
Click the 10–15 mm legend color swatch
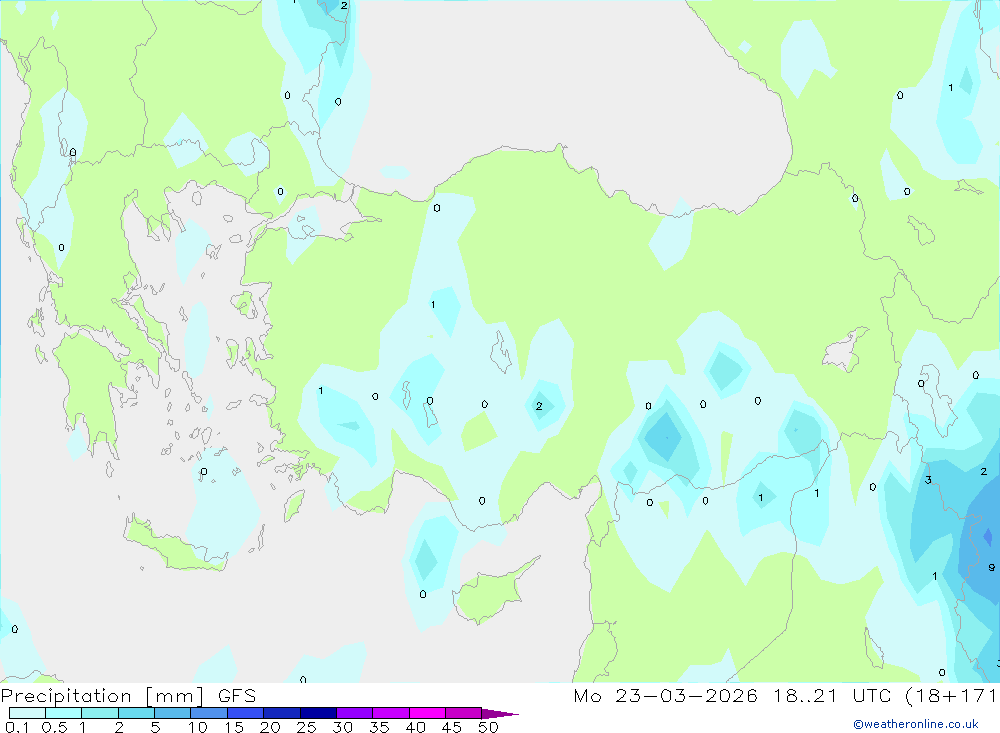pos(209,713)
